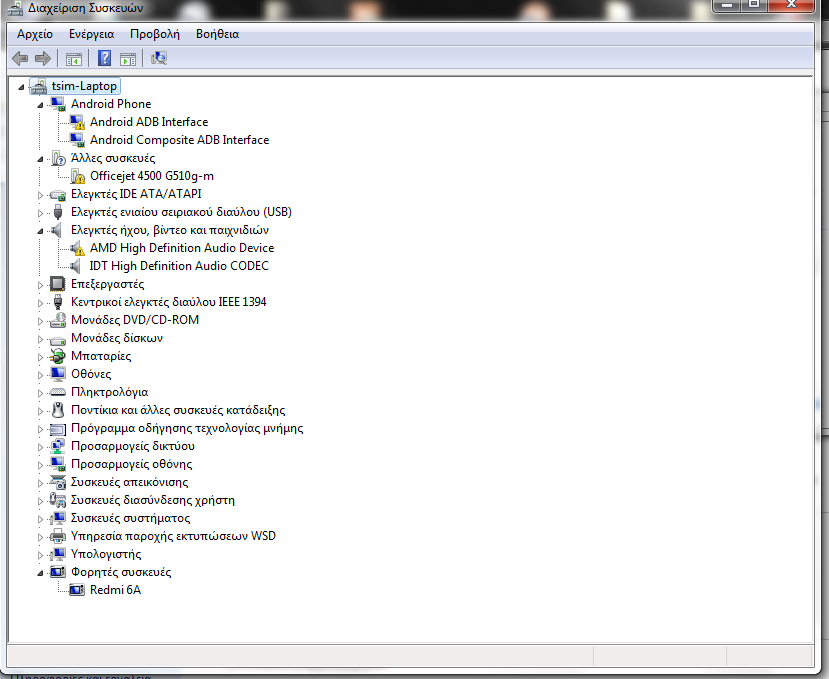Screen dimensions: 829x679
Task: Expand the Μονάδες DVD/CD-ROM category
Action: pyautogui.click(x=41, y=320)
